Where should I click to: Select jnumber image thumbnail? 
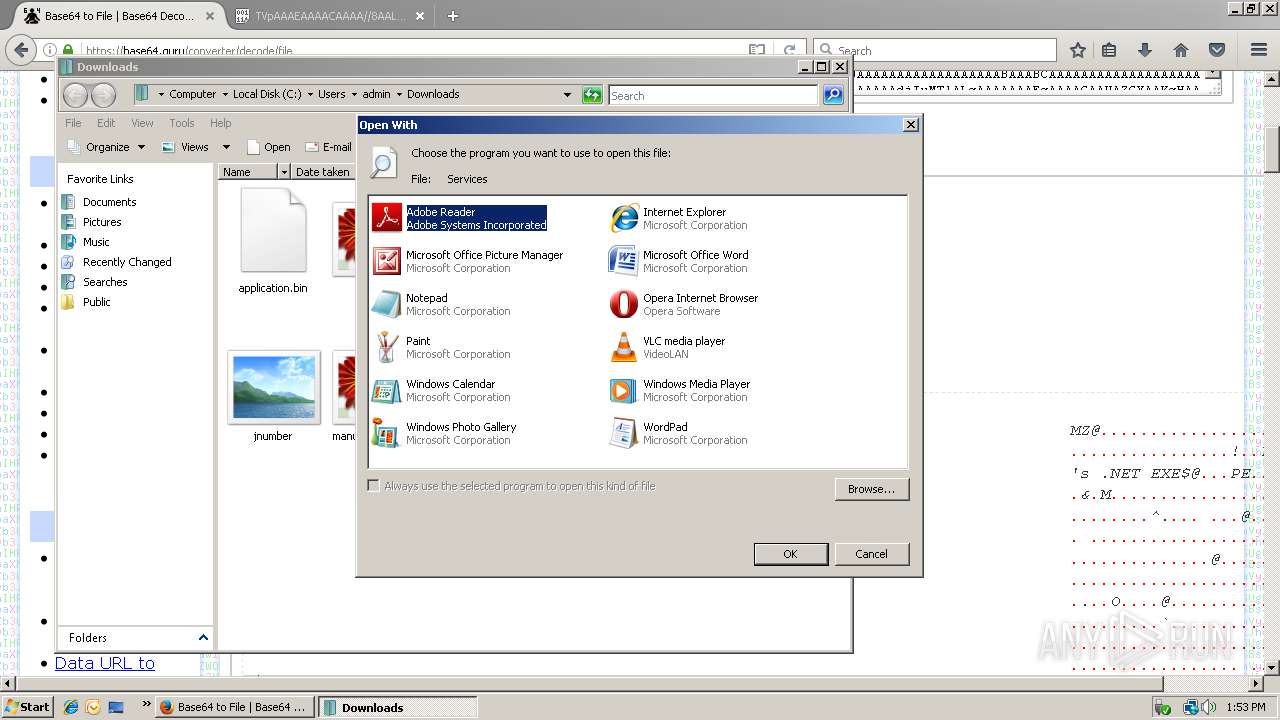273,387
